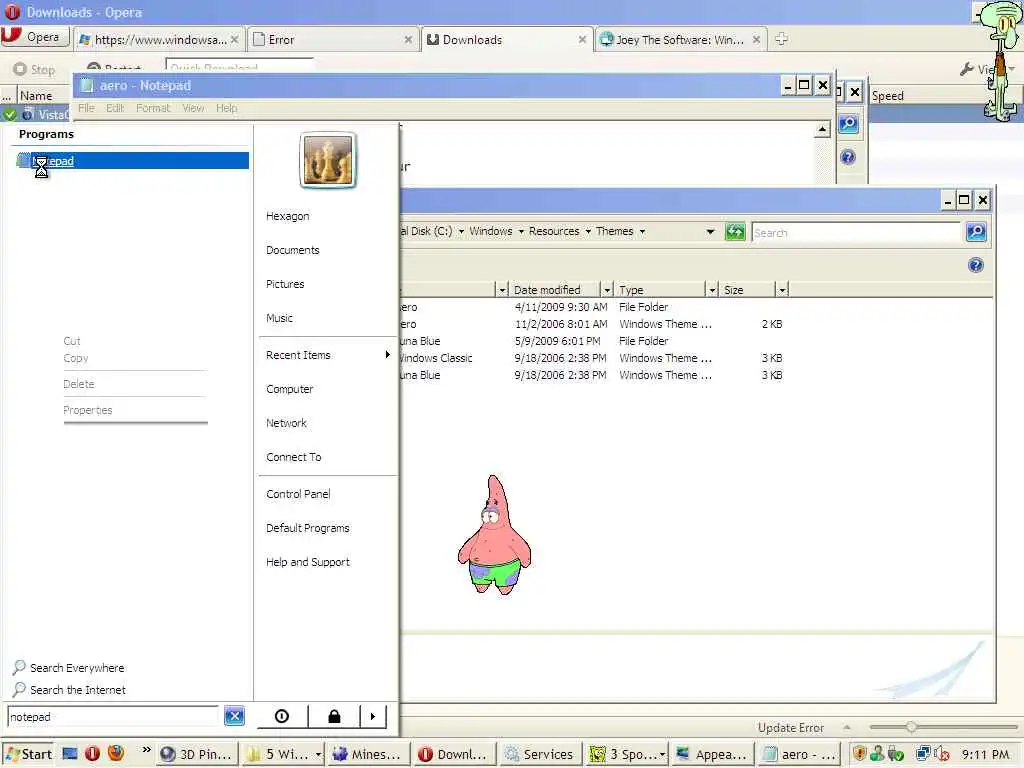Clear the Start search with X button
The image size is (1024, 768).
(234, 716)
